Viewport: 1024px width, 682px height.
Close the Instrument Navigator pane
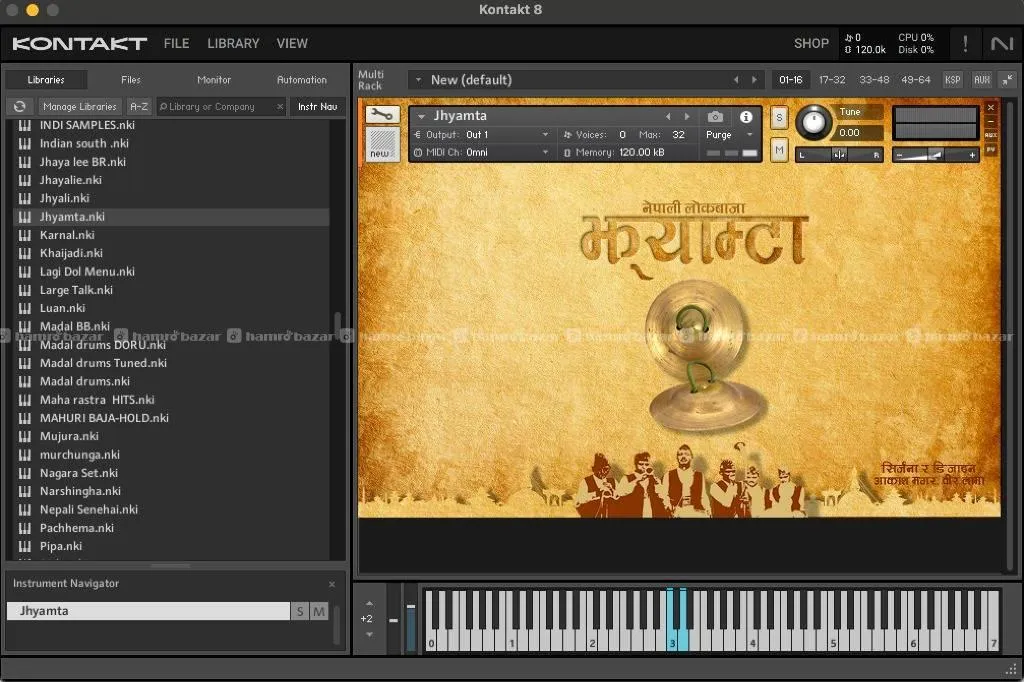[332, 584]
